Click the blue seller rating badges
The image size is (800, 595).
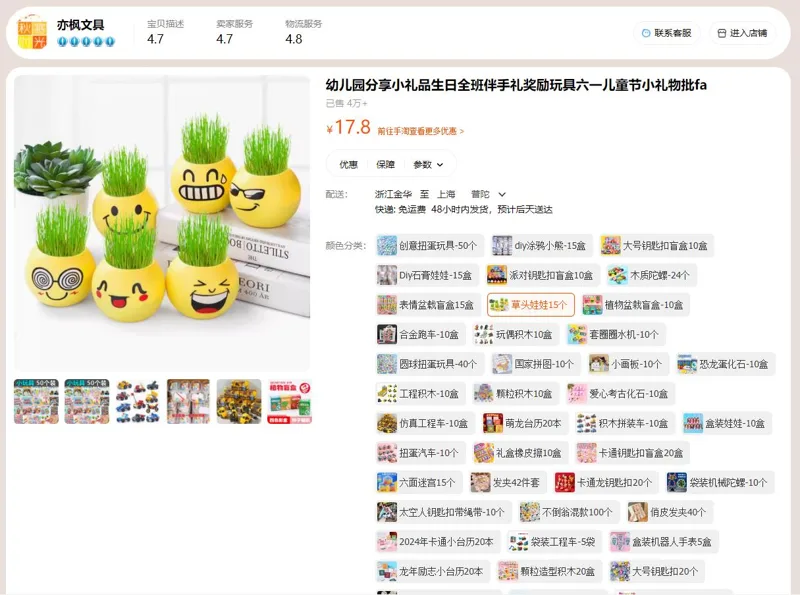(x=86, y=42)
